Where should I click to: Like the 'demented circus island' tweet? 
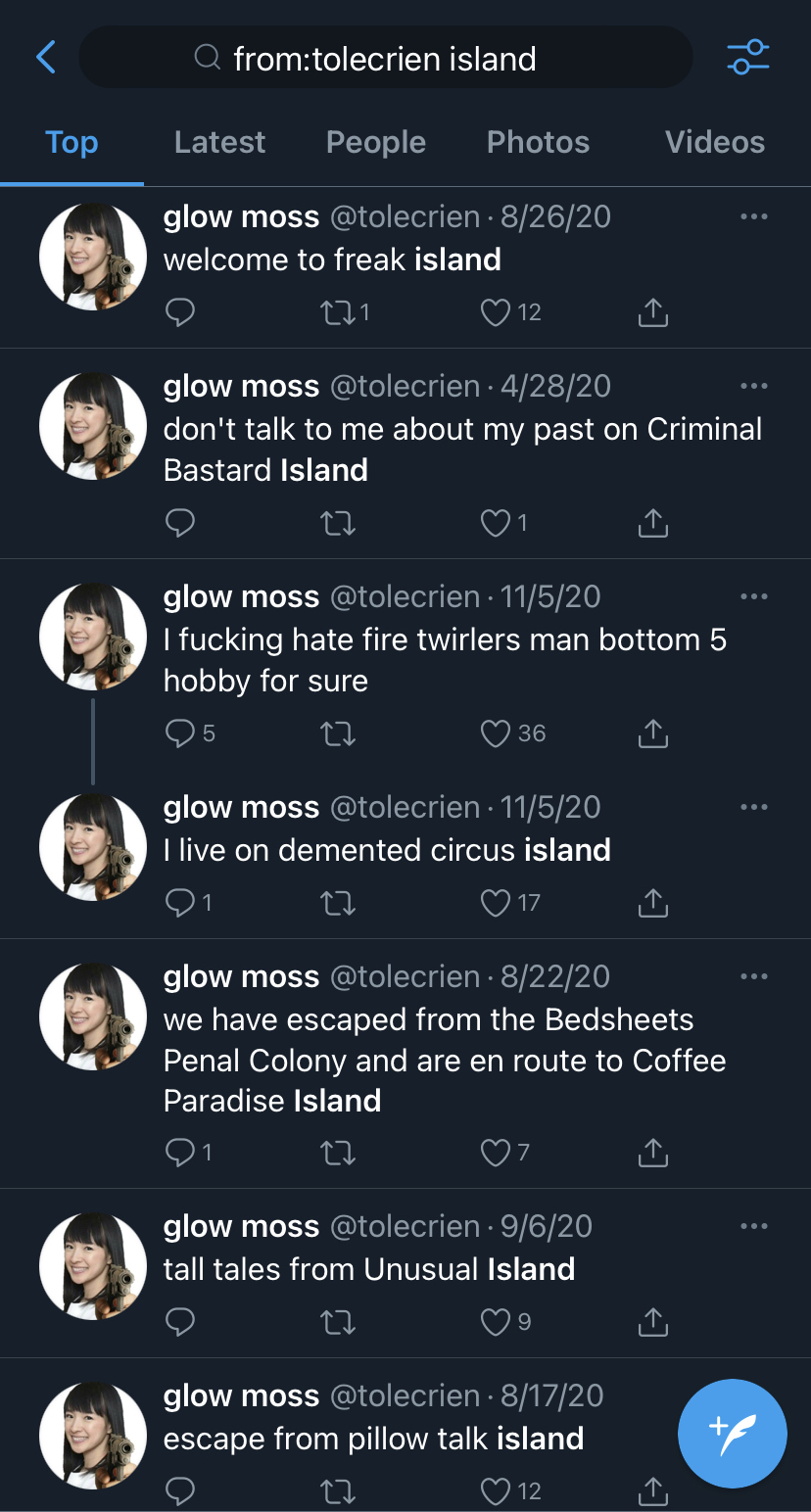pos(496,903)
